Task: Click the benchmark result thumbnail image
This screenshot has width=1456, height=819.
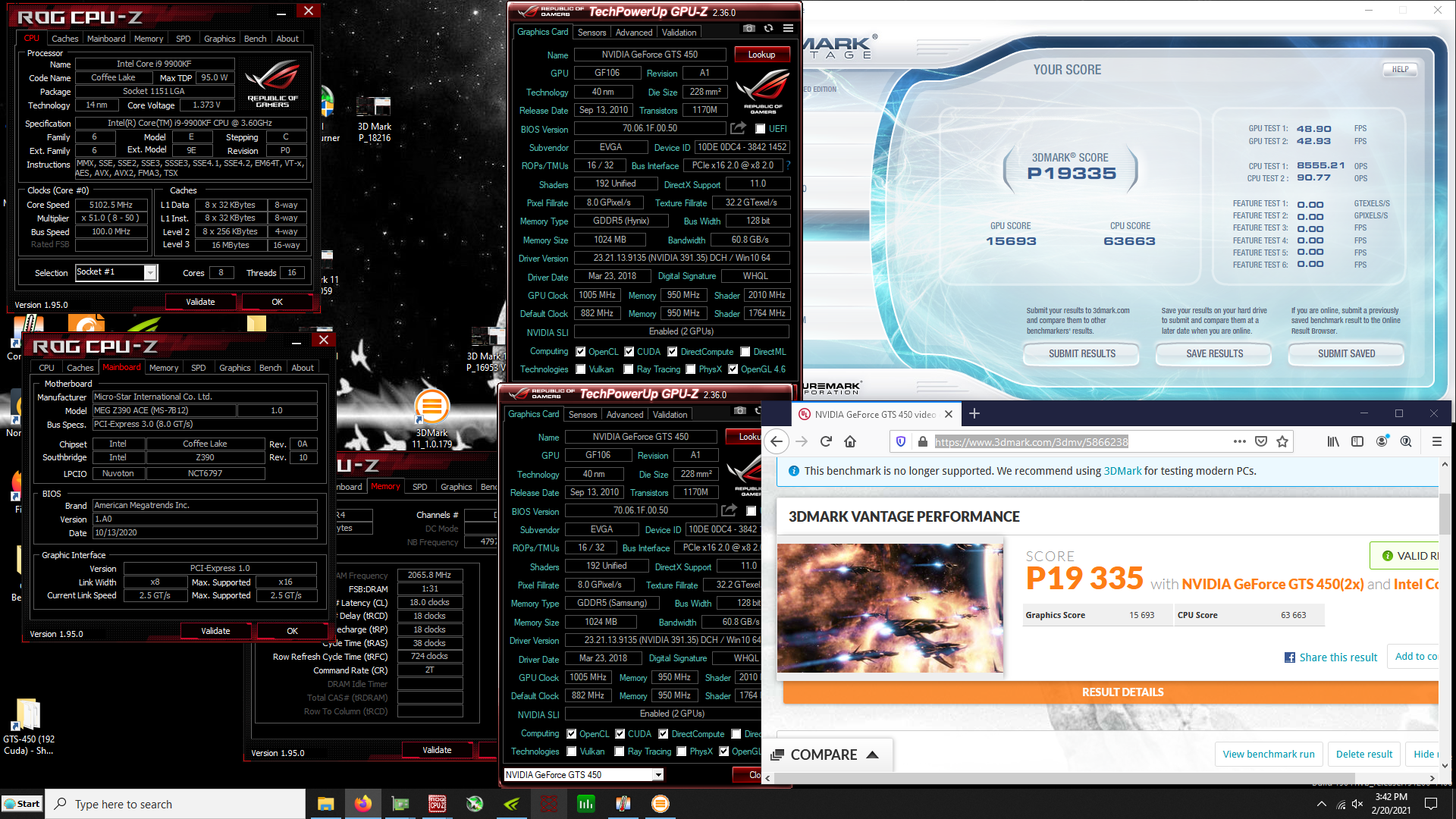Action: pyautogui.click(x=890, y=607)
